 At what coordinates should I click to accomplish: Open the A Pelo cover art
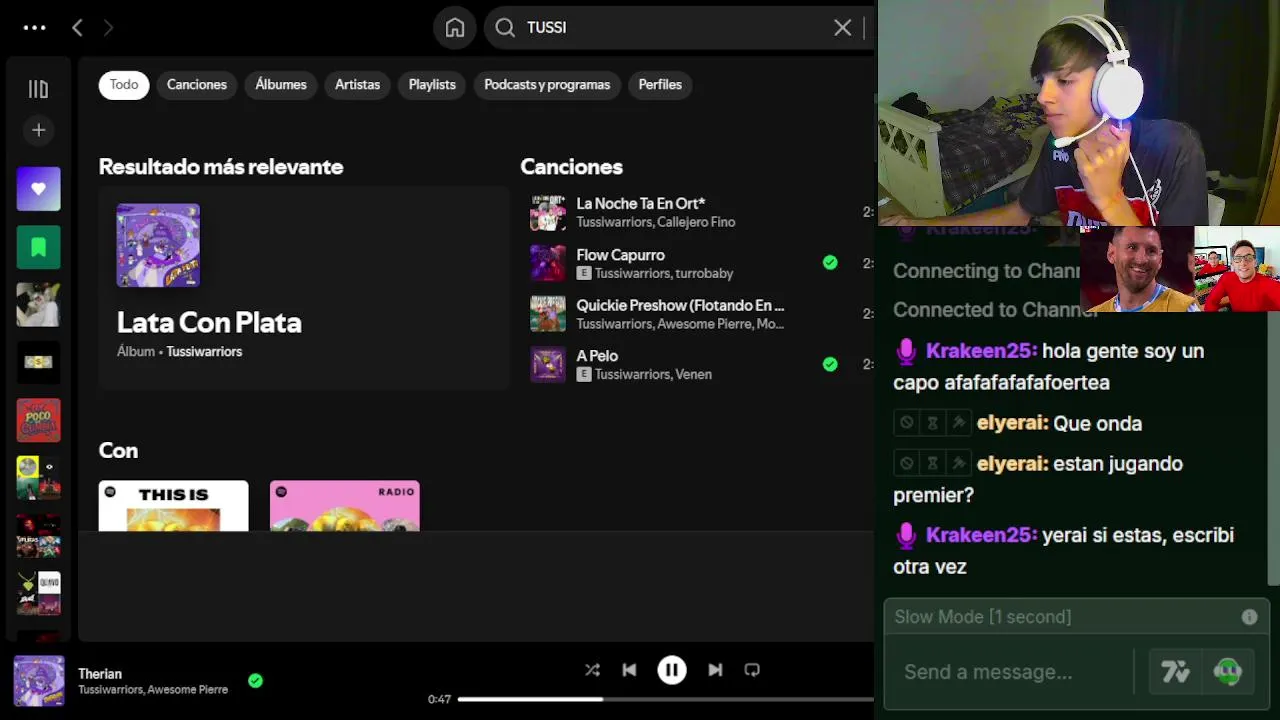(x=548, y=364)
